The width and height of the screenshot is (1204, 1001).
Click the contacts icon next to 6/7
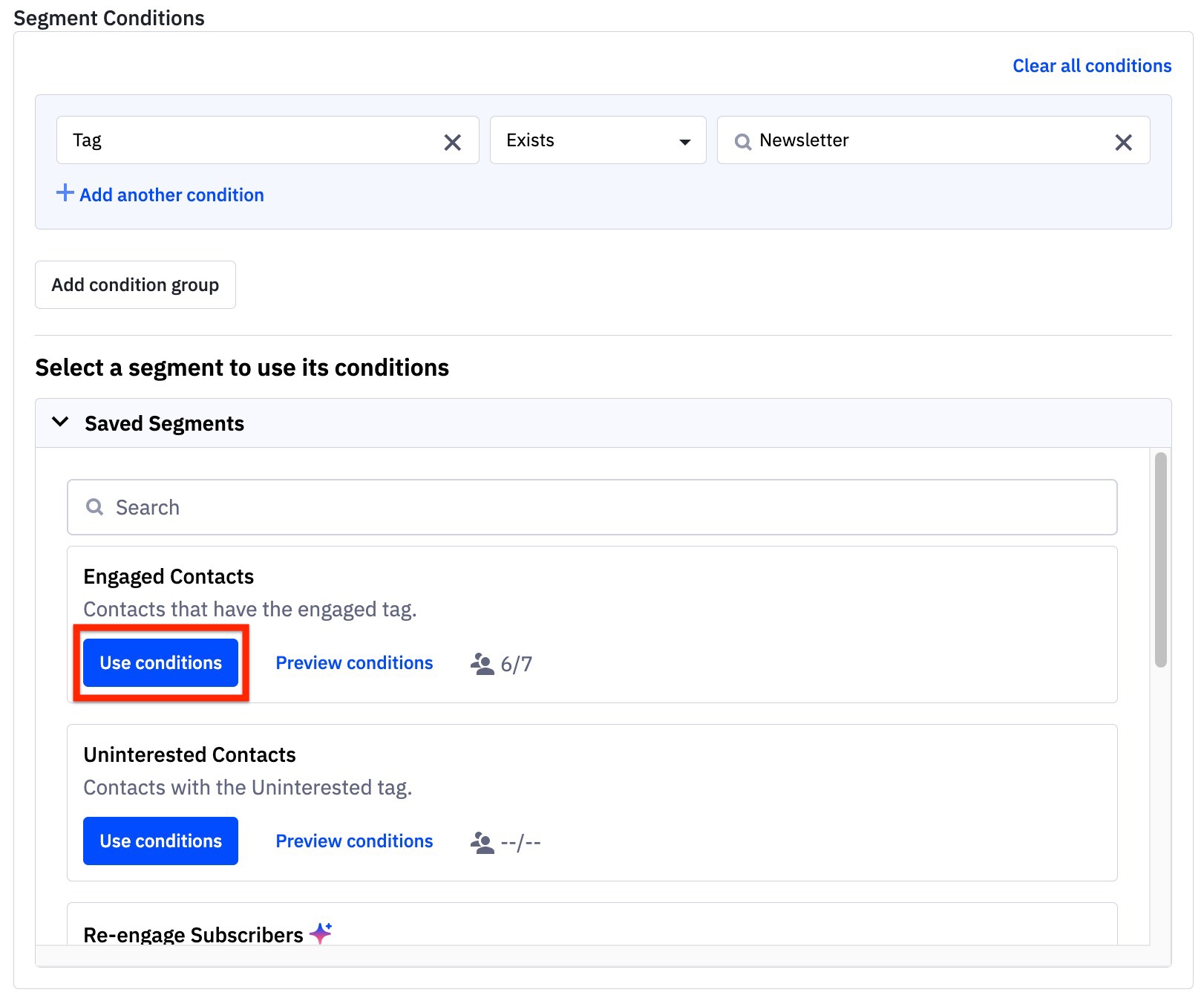(483, 663)
